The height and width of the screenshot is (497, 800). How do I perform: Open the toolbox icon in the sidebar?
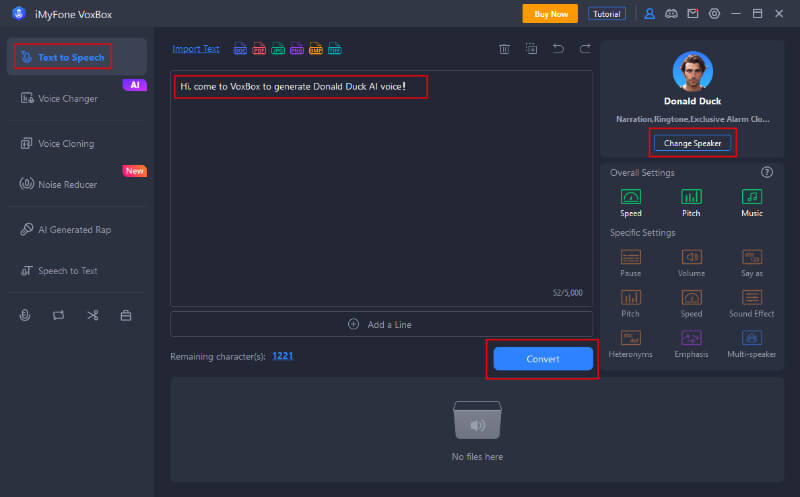(x=126, y=315)
